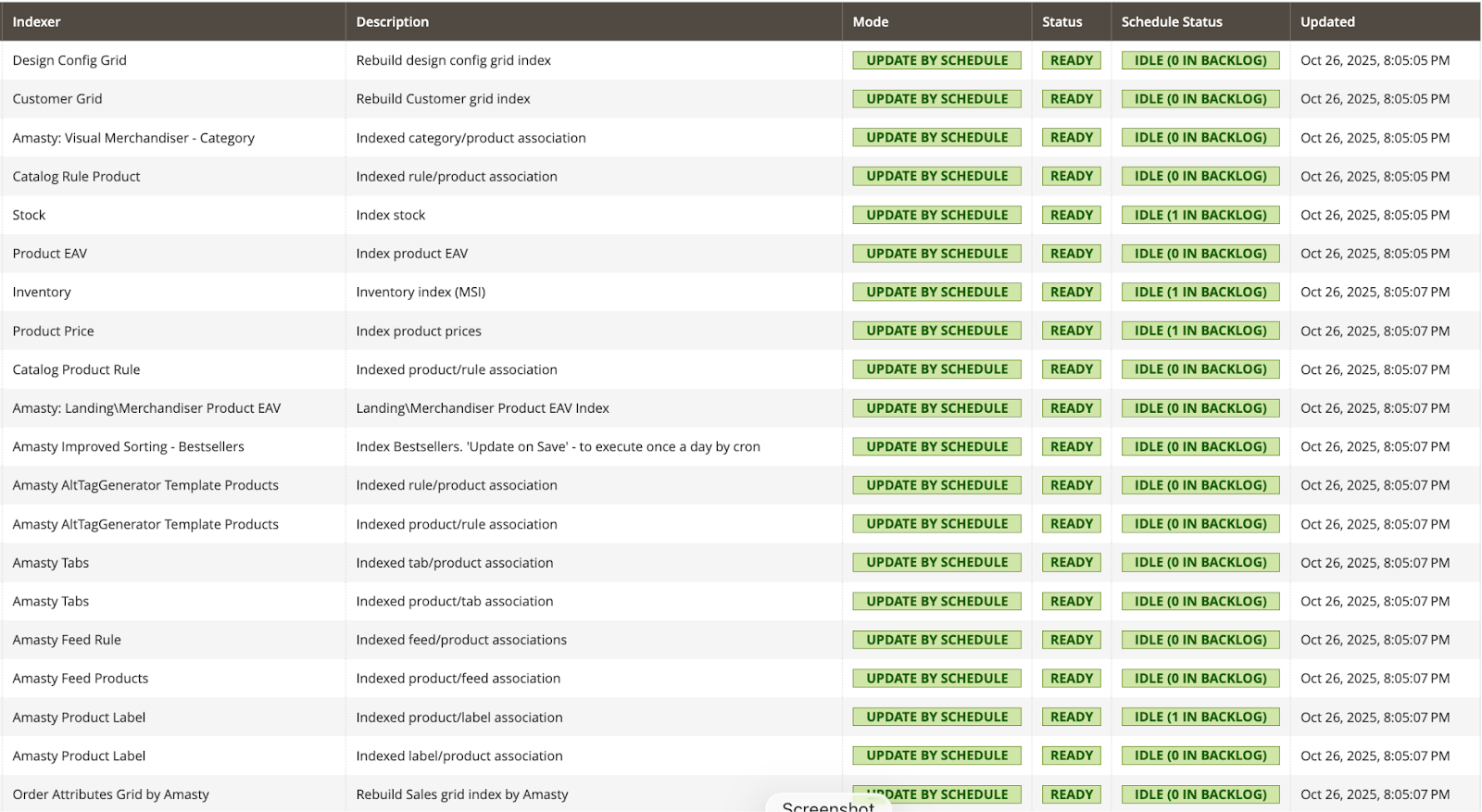Click the Index Bestsellers description text

click(558, 446)
